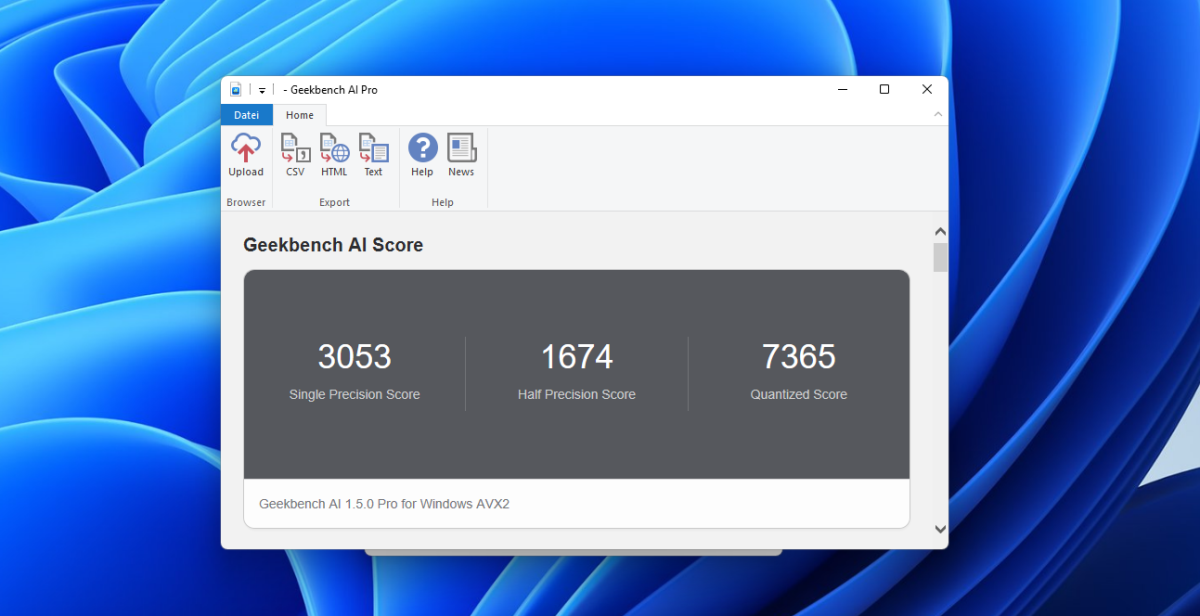Click the scrollbar up arrow

click(x=940, y=230)
